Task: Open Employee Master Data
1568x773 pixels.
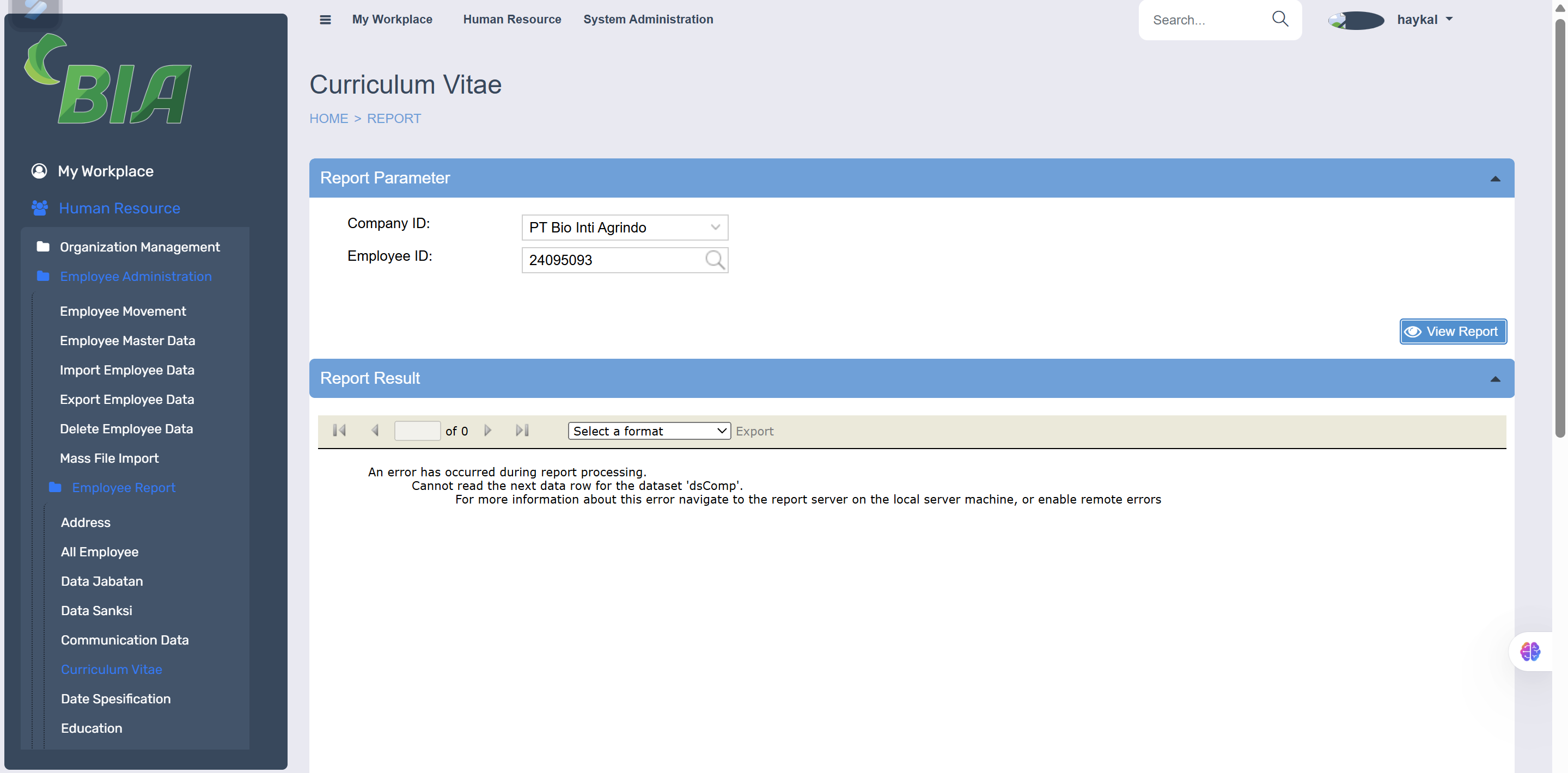Action: pos(127,341)
